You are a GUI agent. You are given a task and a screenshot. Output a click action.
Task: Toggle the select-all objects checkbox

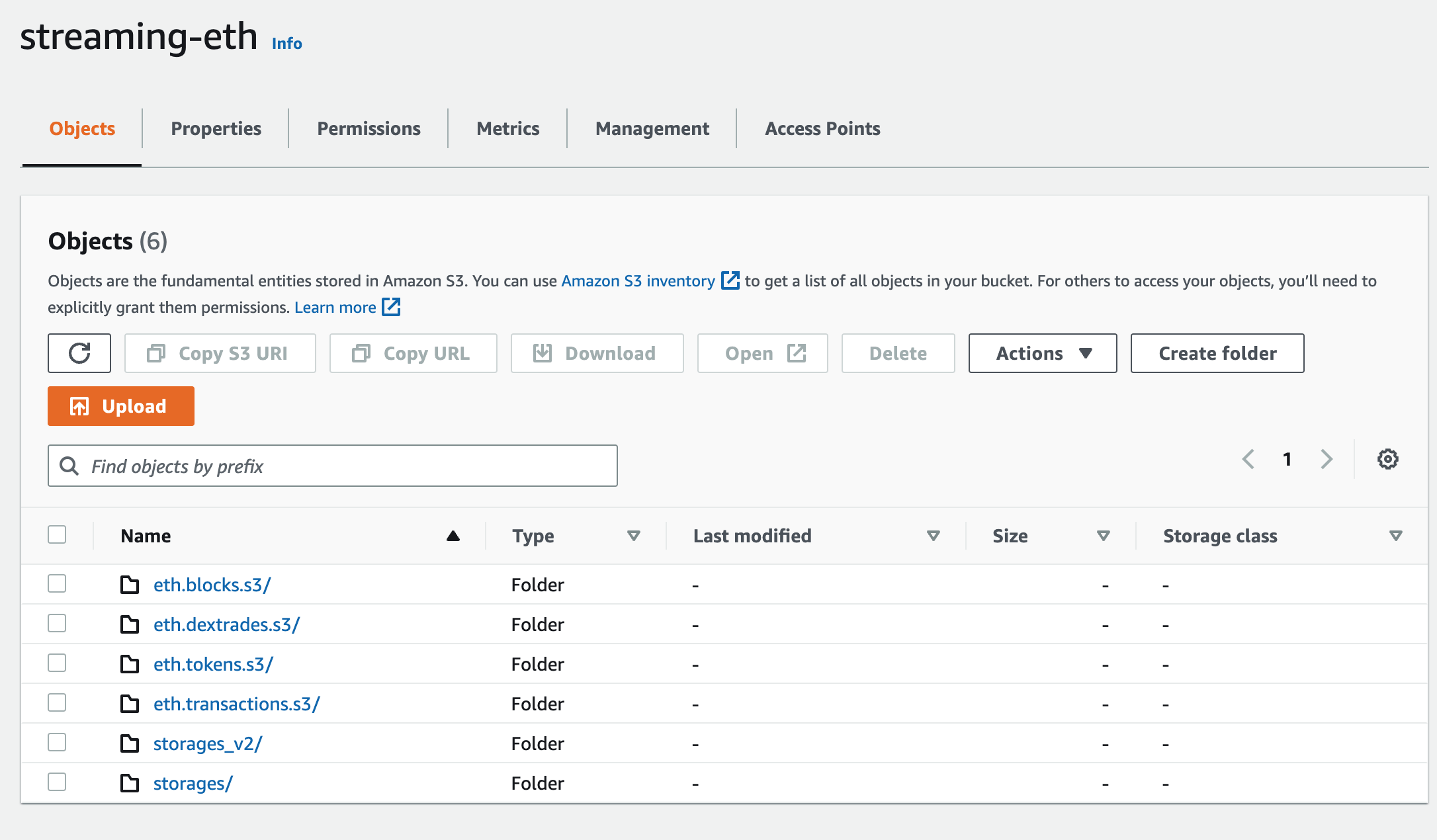(57, 534)
